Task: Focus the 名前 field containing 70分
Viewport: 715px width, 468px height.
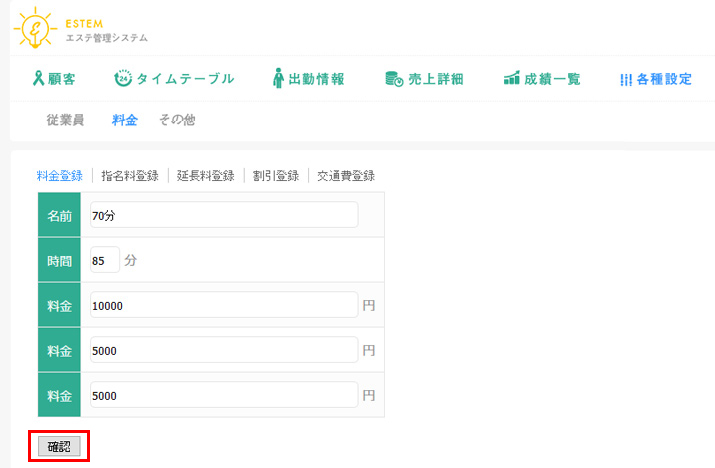Action: pos(223,215)
